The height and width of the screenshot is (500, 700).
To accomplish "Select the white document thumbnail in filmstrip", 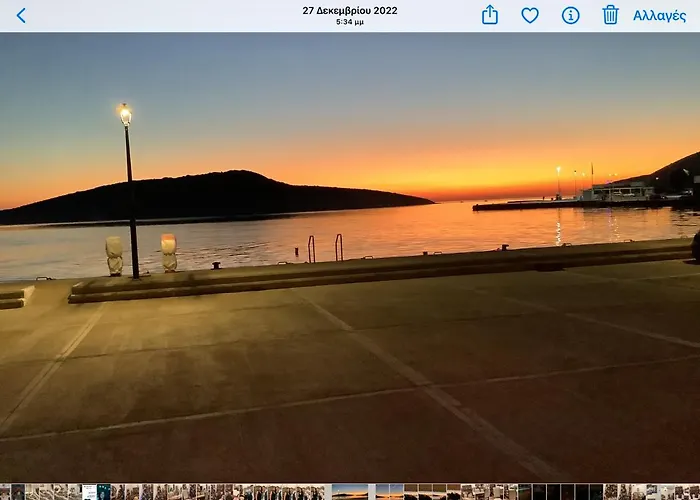I will coord(89,492).
